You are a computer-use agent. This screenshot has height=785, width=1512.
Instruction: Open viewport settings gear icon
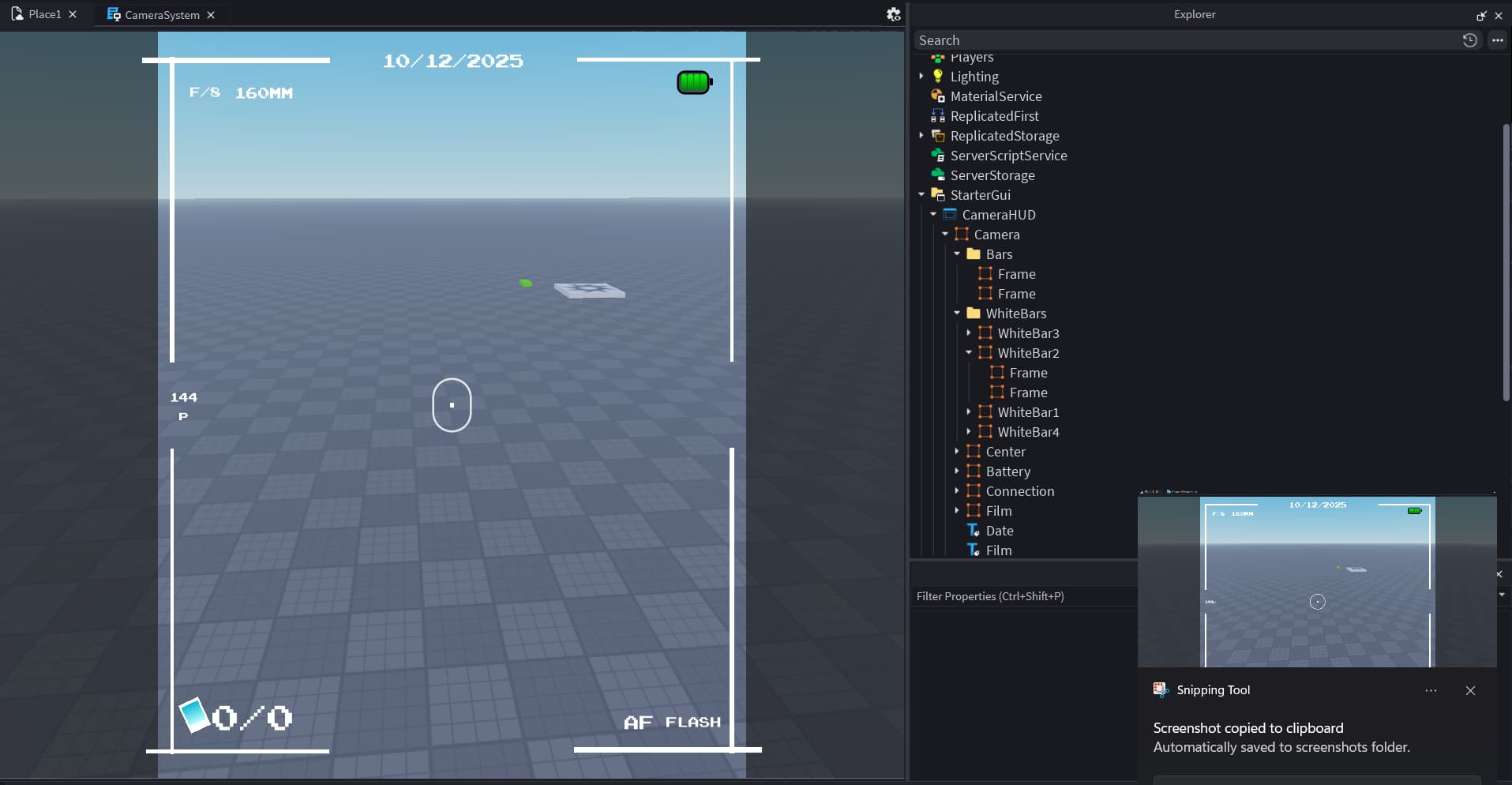894,14
